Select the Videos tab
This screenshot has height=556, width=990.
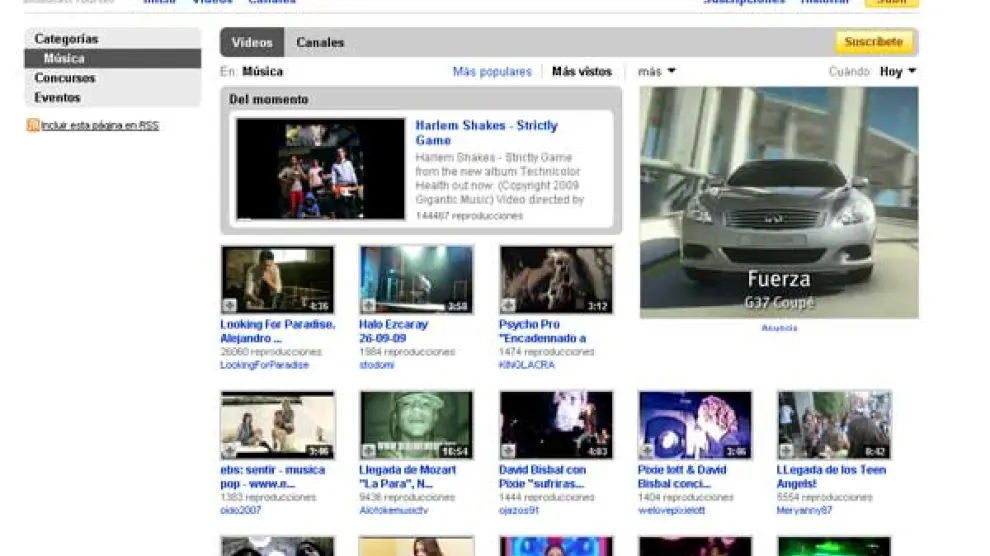point(252,43)
